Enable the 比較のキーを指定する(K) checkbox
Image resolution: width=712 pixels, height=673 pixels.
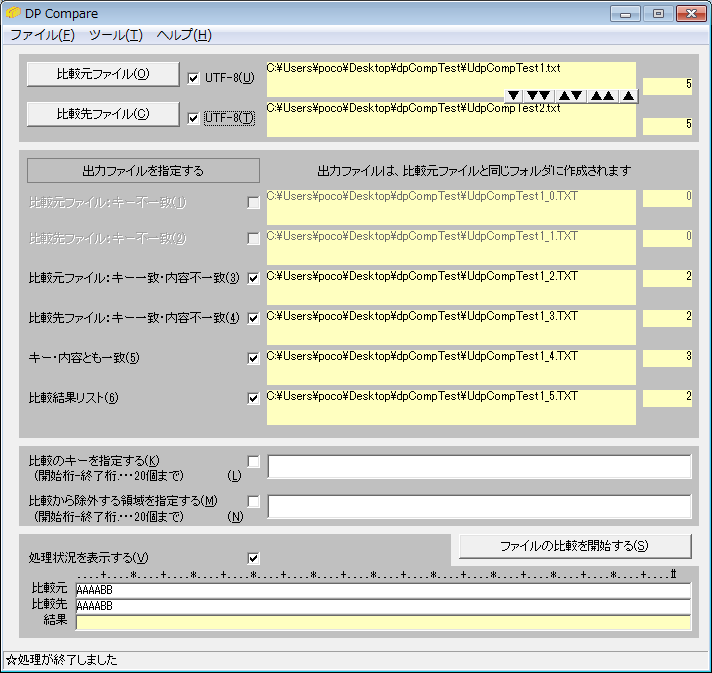253,461
